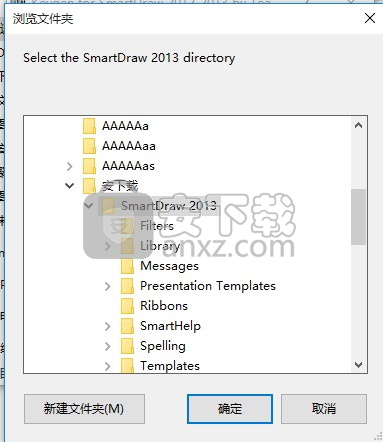383x442 pixels.
Task: Expand the Library folder
Action: pyautogui.click(x=108, y=246)
